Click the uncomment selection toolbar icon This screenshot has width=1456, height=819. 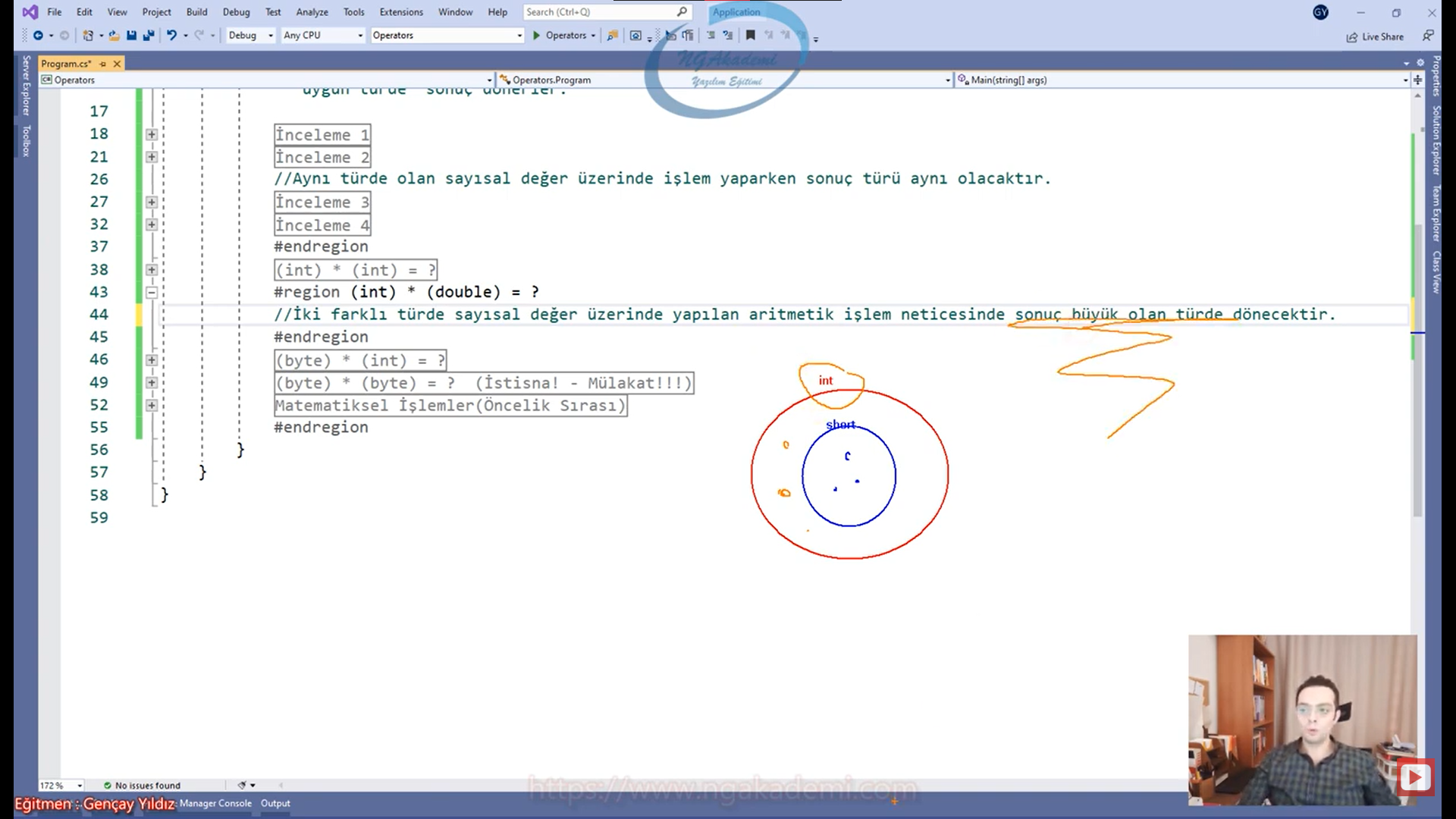point(728,36)
